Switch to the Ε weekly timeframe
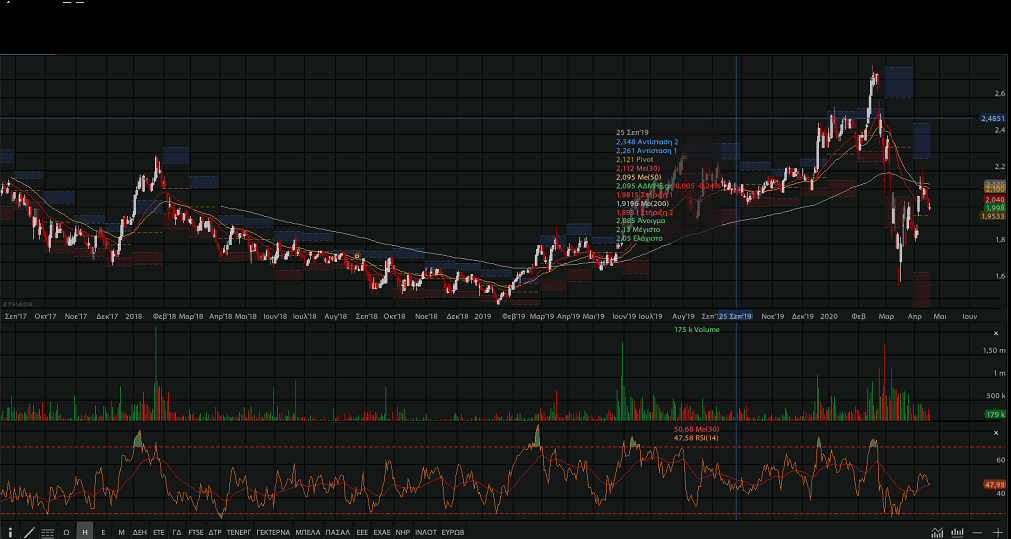Screen dimensions: 1011x539 tap(103, 532)
